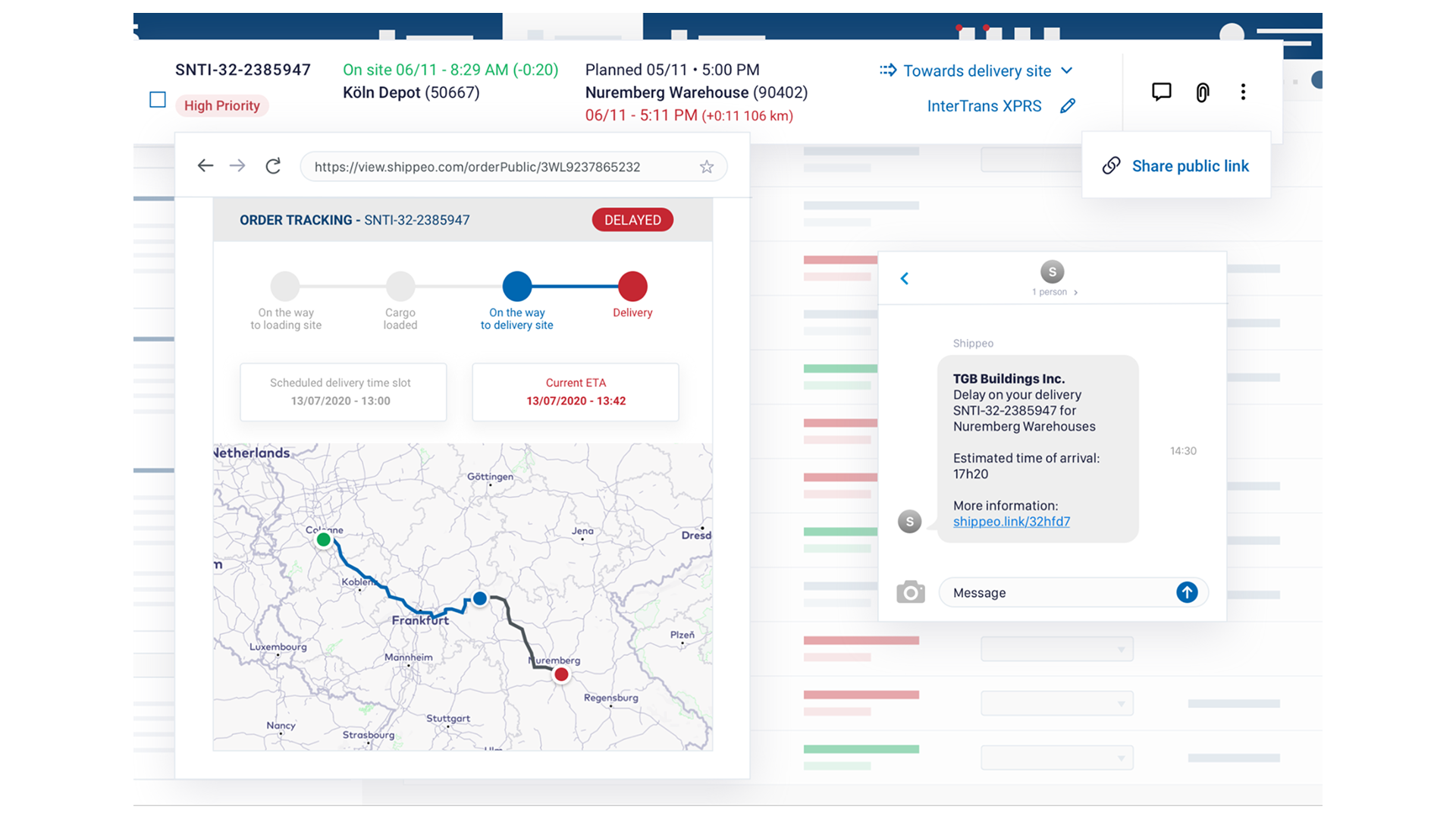This screenshot has height=819, width=1456.
Task: Click the green Cologne origin marker on map
Action: tap(324, 540)
